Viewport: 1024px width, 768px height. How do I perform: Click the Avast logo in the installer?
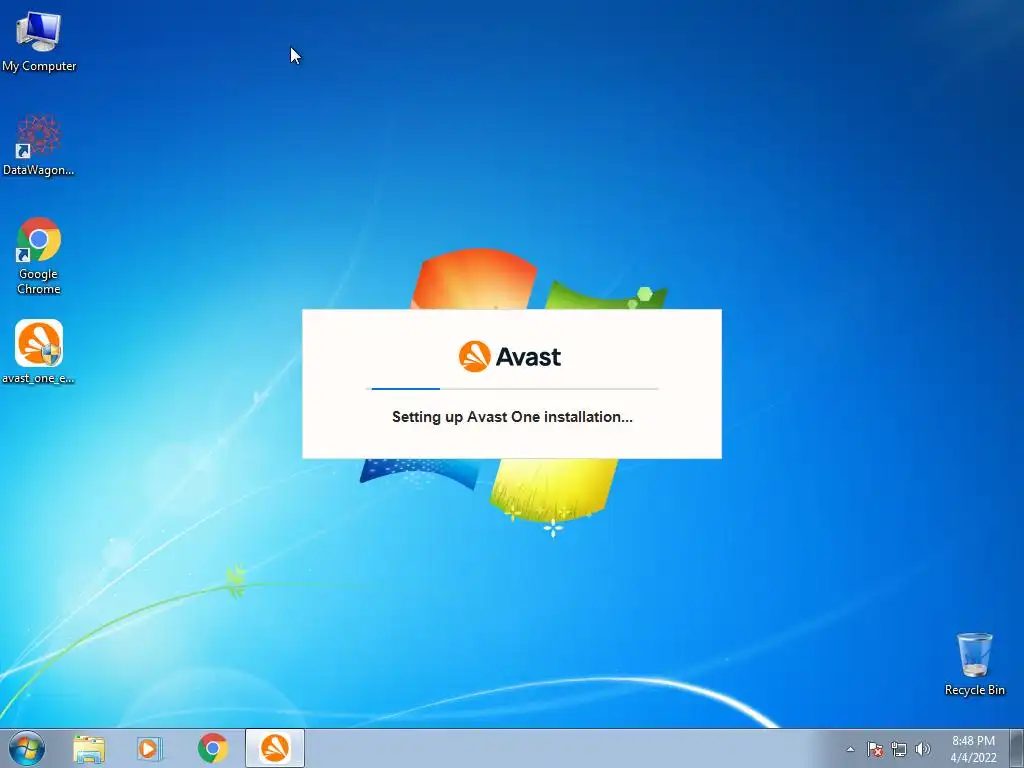coord(509,357)
